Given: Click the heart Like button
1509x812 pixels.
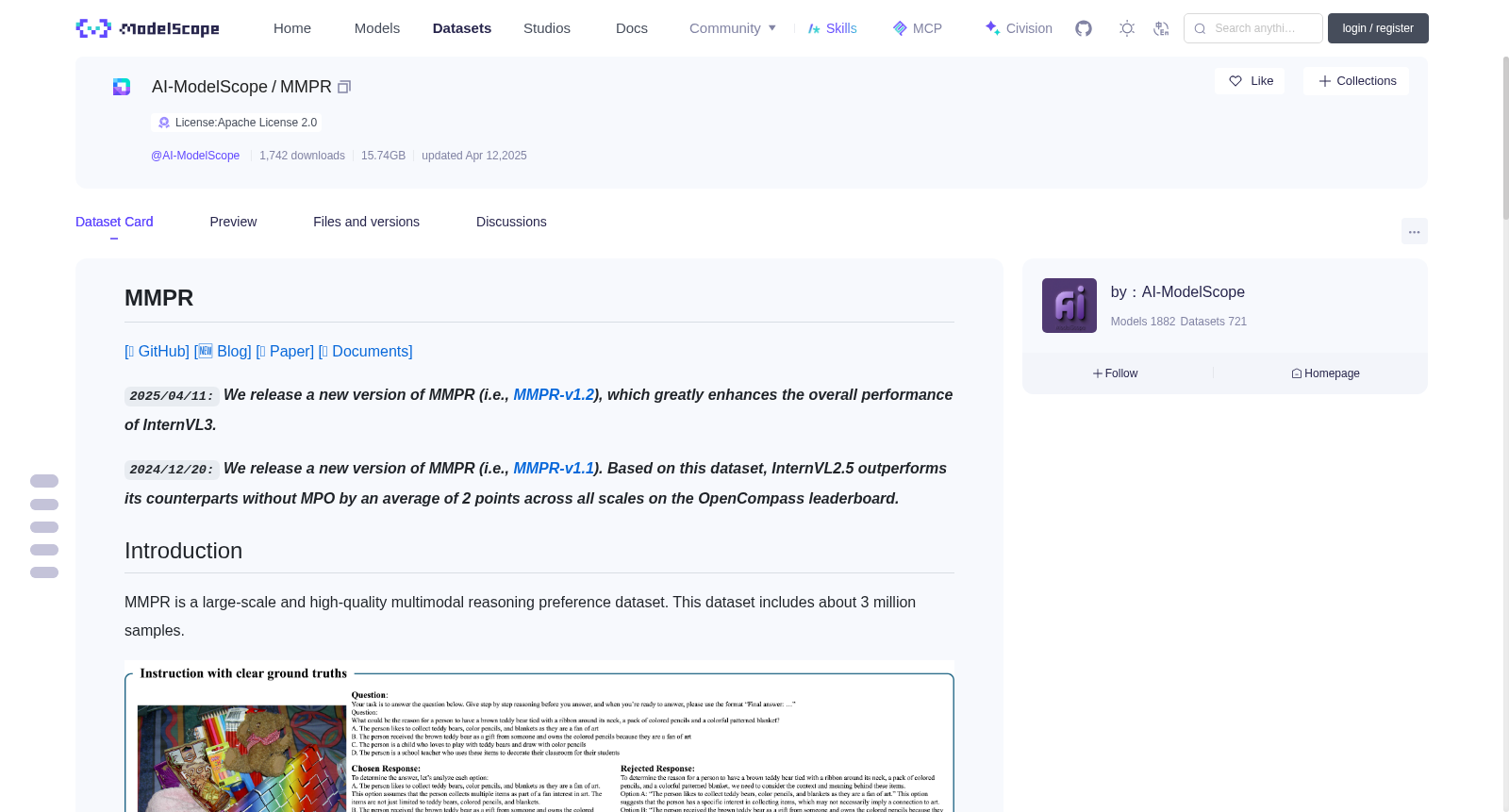Looking at the screenshot, I should point(1250,81).
